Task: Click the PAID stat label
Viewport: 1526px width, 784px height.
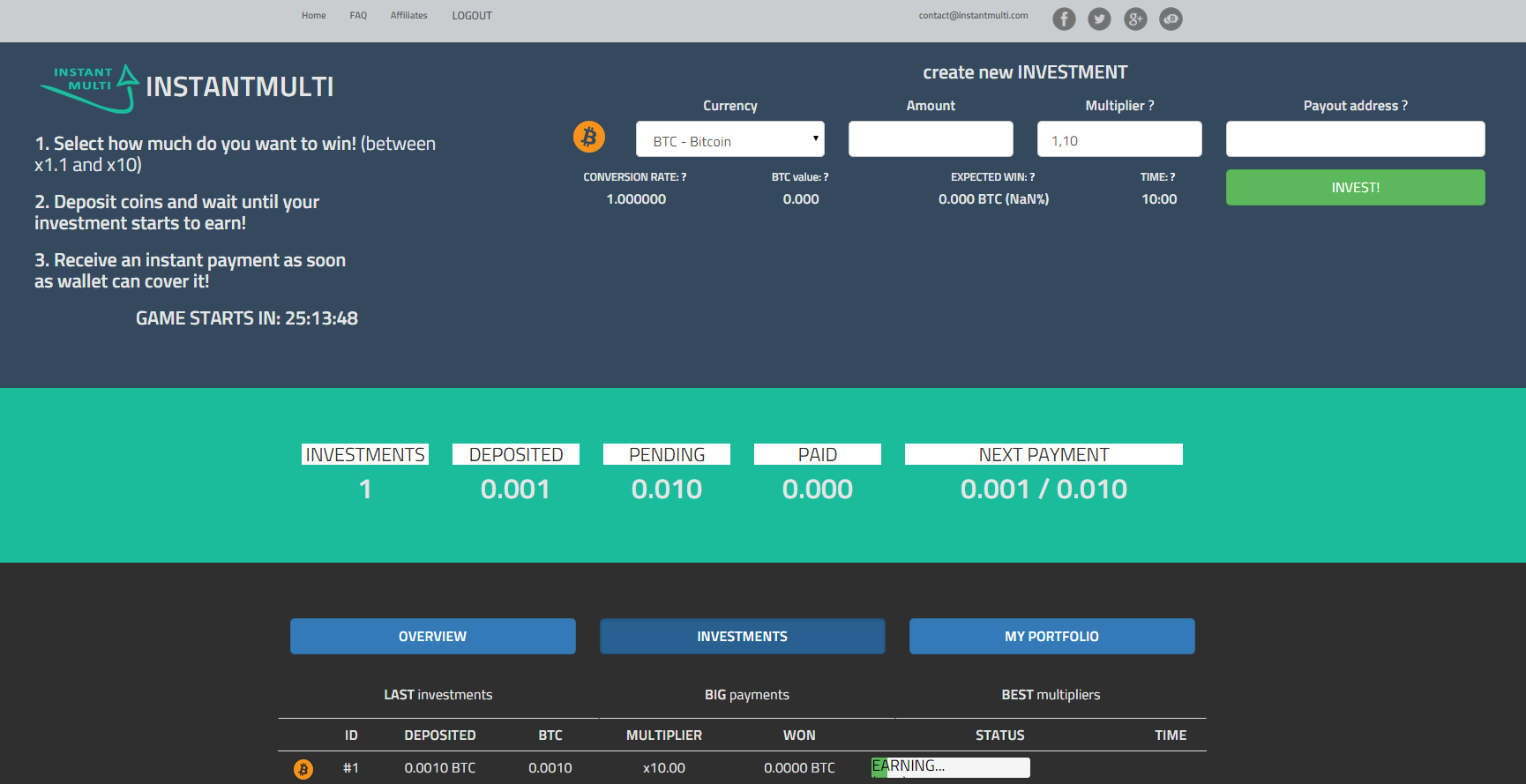Action: [x=818, y=454]
